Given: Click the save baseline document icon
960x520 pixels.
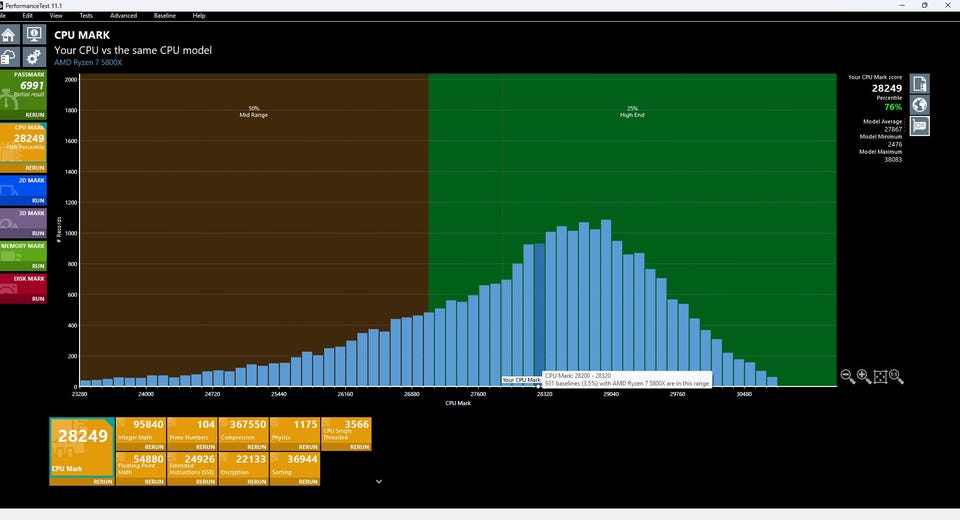Looking at the screenshot, I should pyautogui.click(x=919, y=84).
